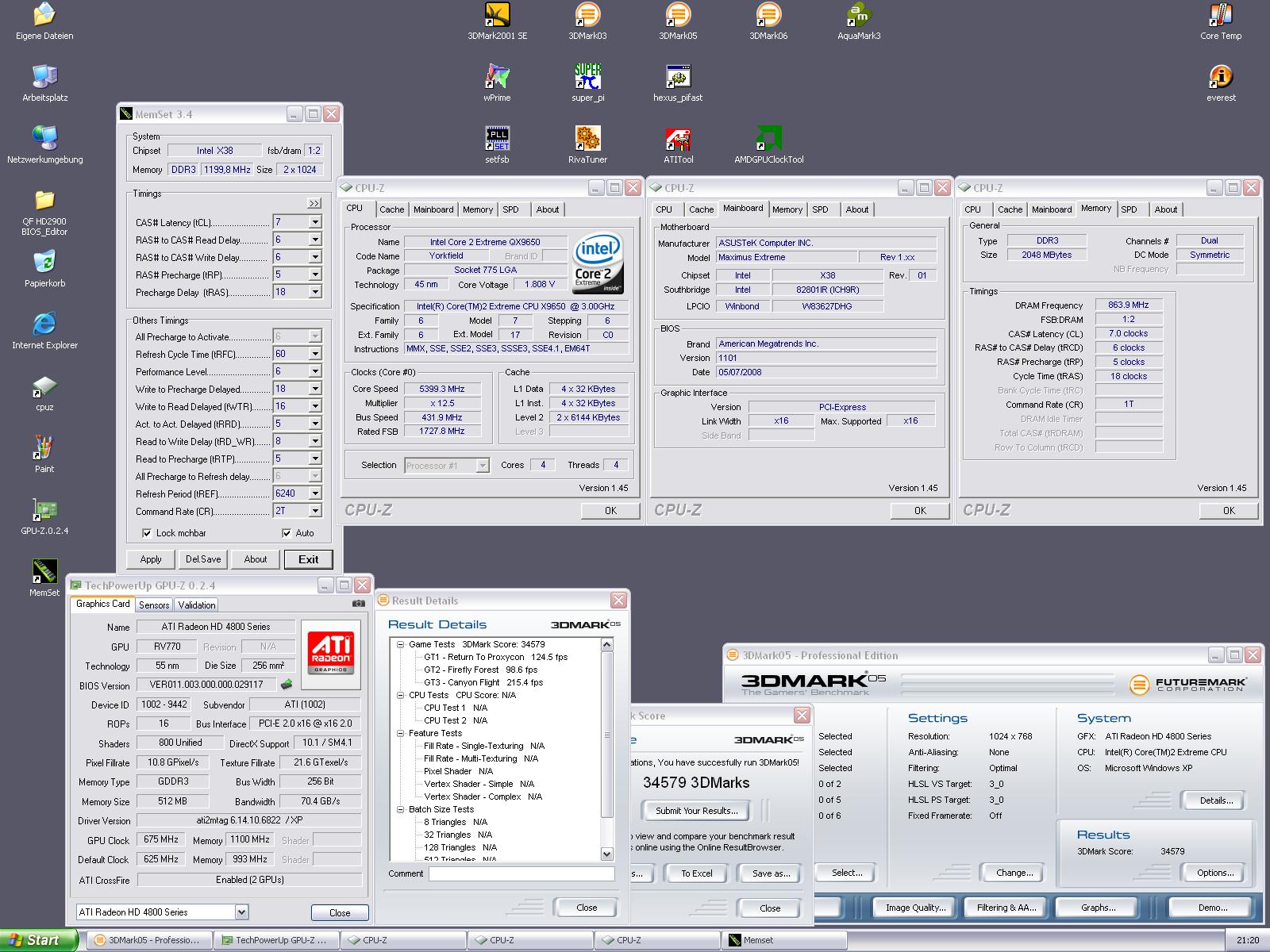Open the CAS# Latency (tCL) dropdown
The width and height of the screenshot is (1270, 952).
[315, 222]
